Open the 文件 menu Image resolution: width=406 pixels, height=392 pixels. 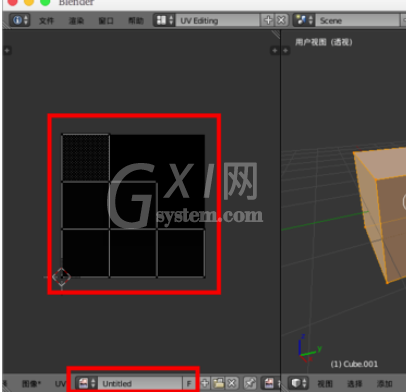click(x=46, y=21)
